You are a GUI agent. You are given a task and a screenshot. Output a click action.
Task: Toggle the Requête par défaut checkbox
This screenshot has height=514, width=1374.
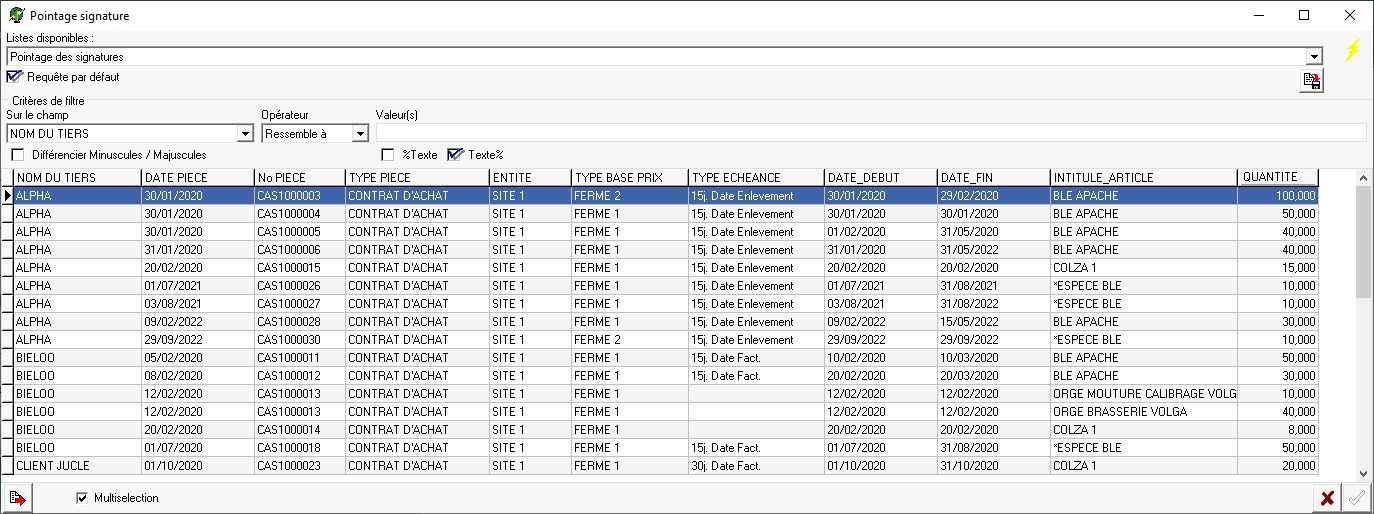pyautogui.click(x=14, y=77)
